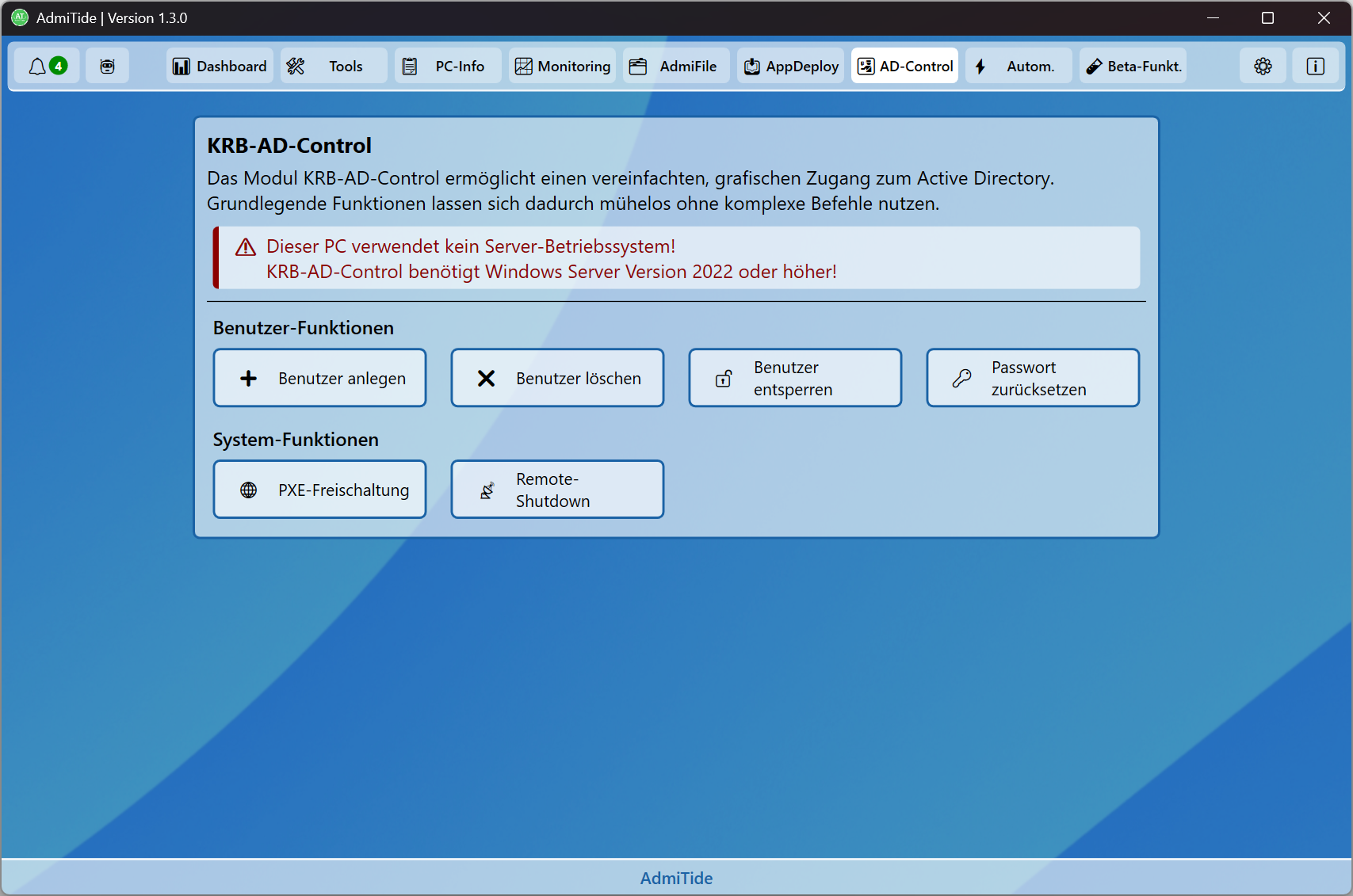Click text 'benötigt Windows Server Version 2022'
The height and width of the screenshot is (896, 1353).
571,272
